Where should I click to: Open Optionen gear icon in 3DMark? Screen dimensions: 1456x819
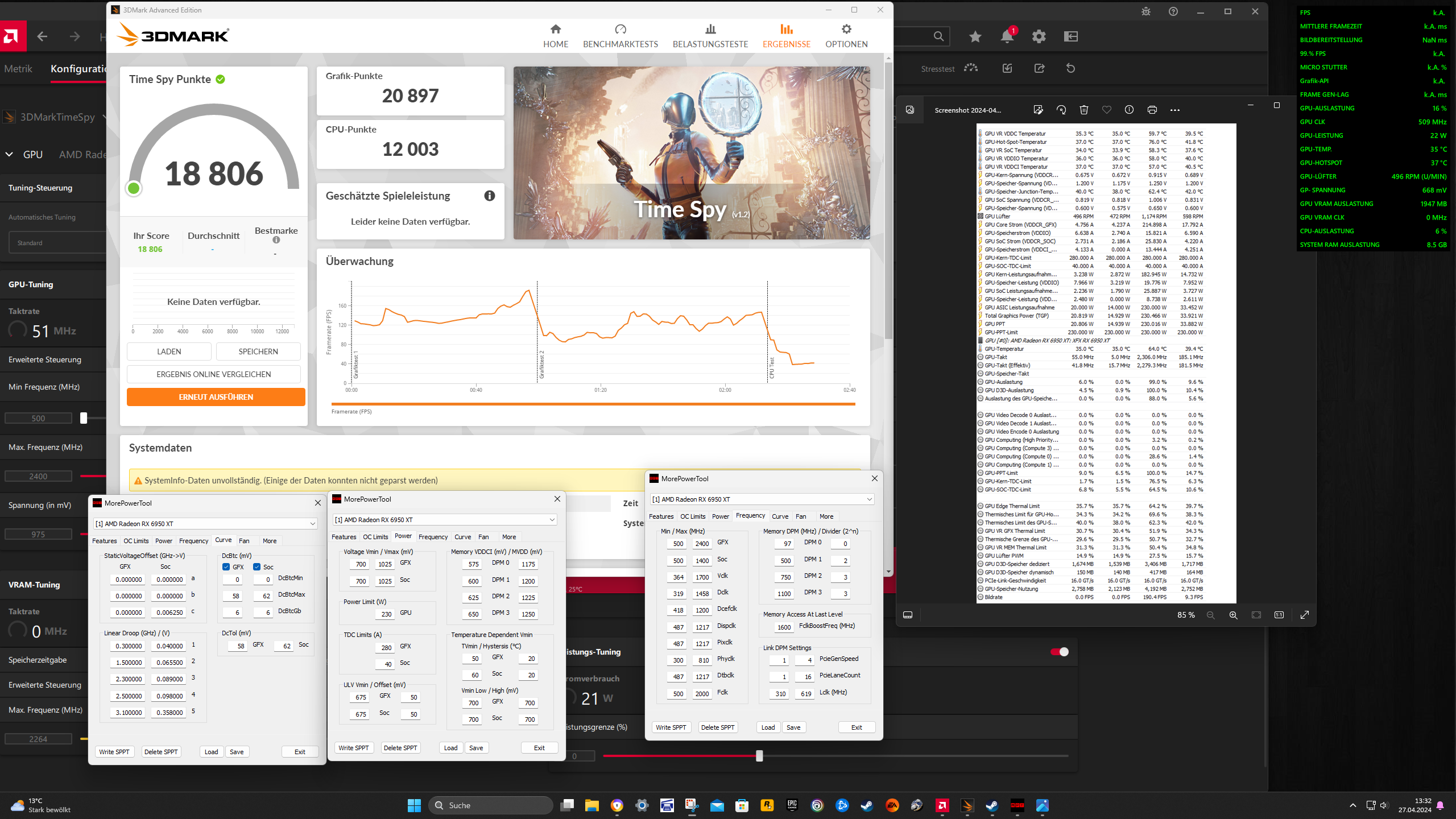(846, 30)
